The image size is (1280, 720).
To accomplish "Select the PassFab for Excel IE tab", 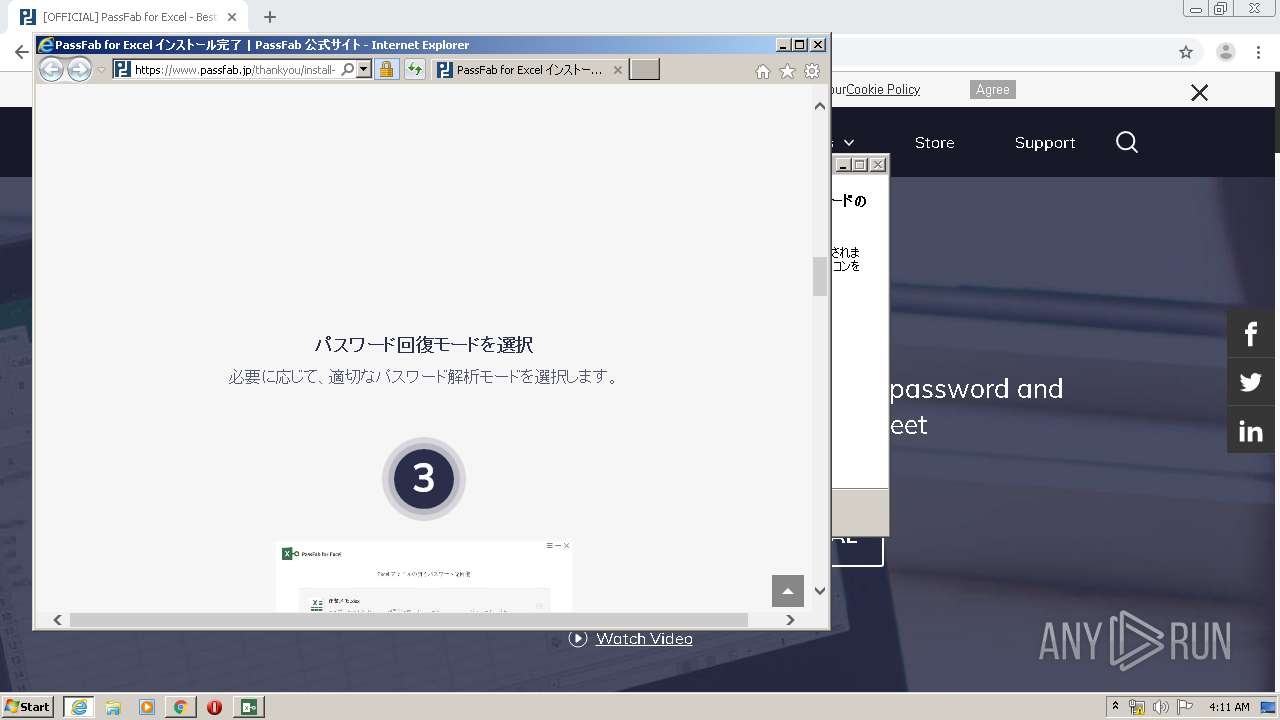I will 529,70.
